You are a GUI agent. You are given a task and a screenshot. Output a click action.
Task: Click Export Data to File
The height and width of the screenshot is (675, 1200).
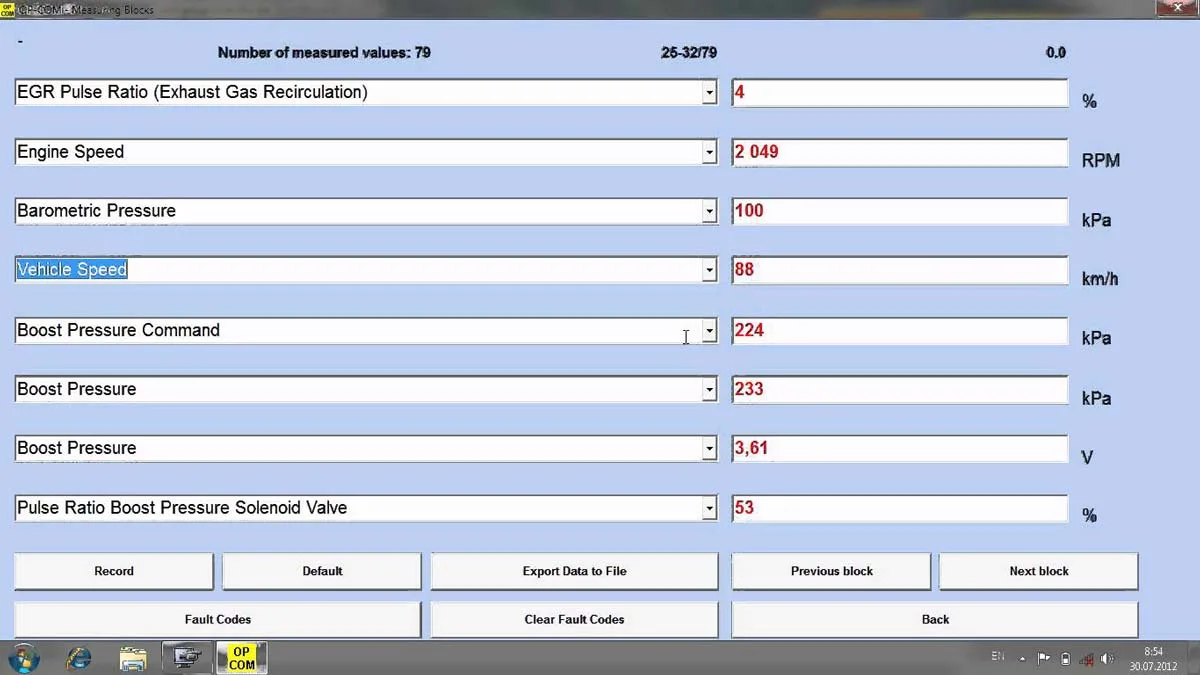point(574,571)
